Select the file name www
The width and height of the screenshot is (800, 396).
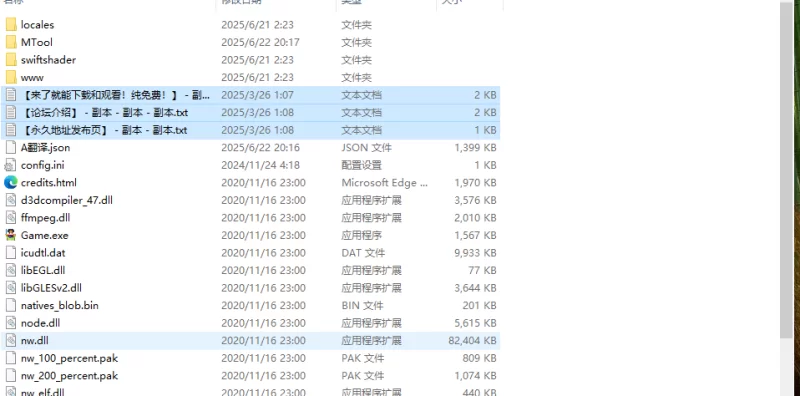click(x=32, y=78)
